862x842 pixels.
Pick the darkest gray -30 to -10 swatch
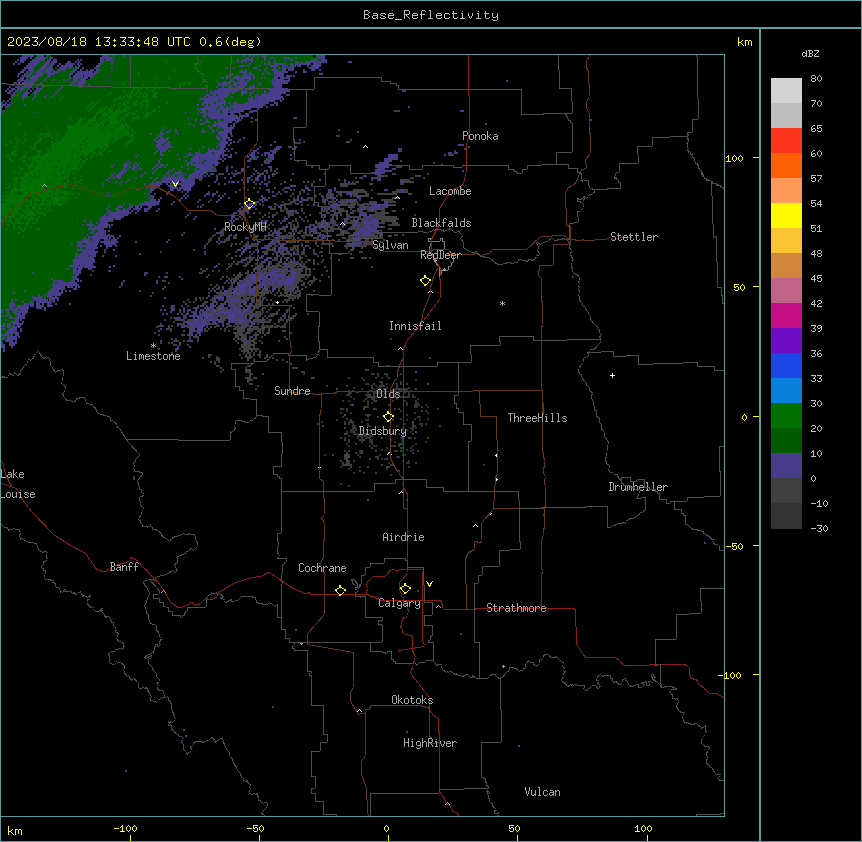(786, 516)
